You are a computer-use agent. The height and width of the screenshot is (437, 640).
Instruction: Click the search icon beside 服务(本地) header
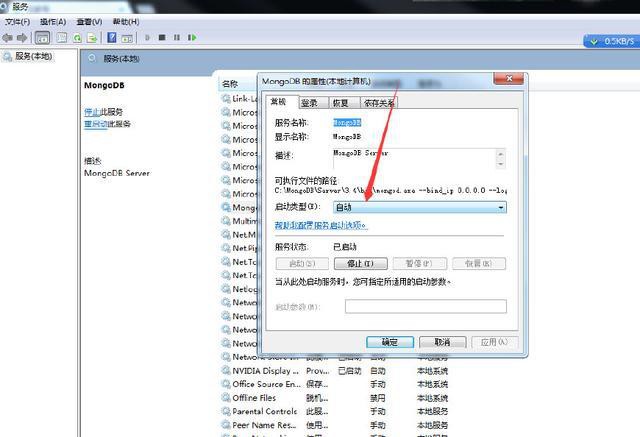92,58
